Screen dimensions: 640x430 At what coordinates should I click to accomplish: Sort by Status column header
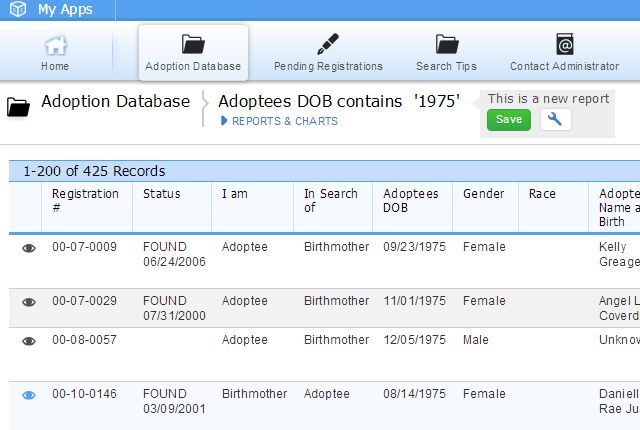click(162, 194)
